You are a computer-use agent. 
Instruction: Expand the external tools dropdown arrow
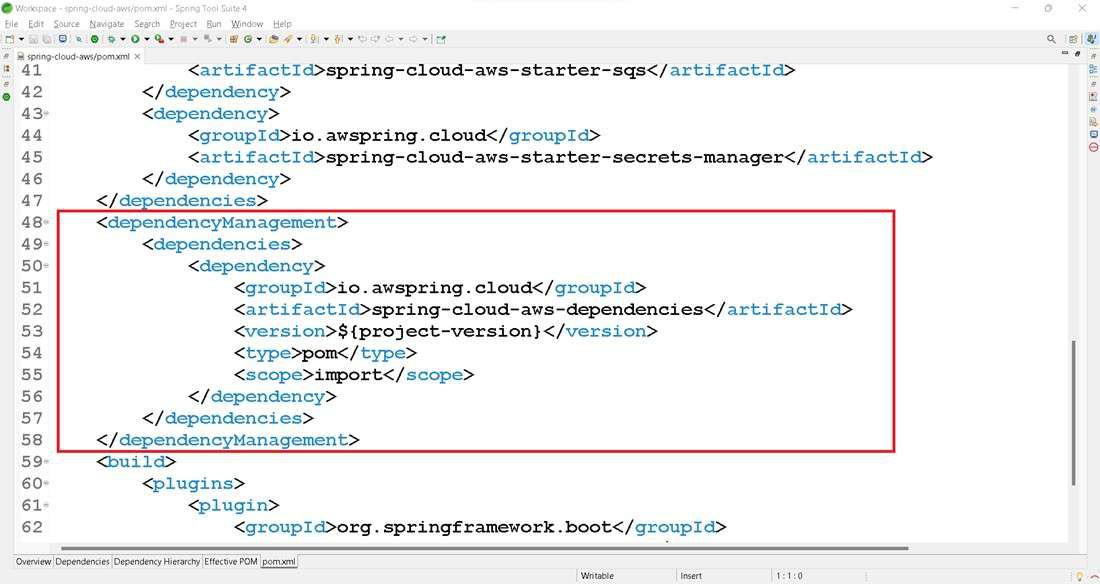click(170, 39)
